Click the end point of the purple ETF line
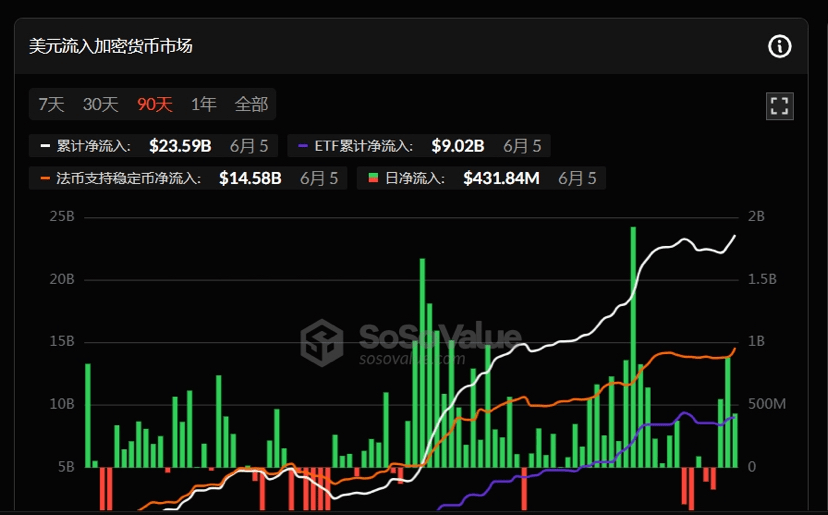Screen dimensions: 828x515 (735, 416)
